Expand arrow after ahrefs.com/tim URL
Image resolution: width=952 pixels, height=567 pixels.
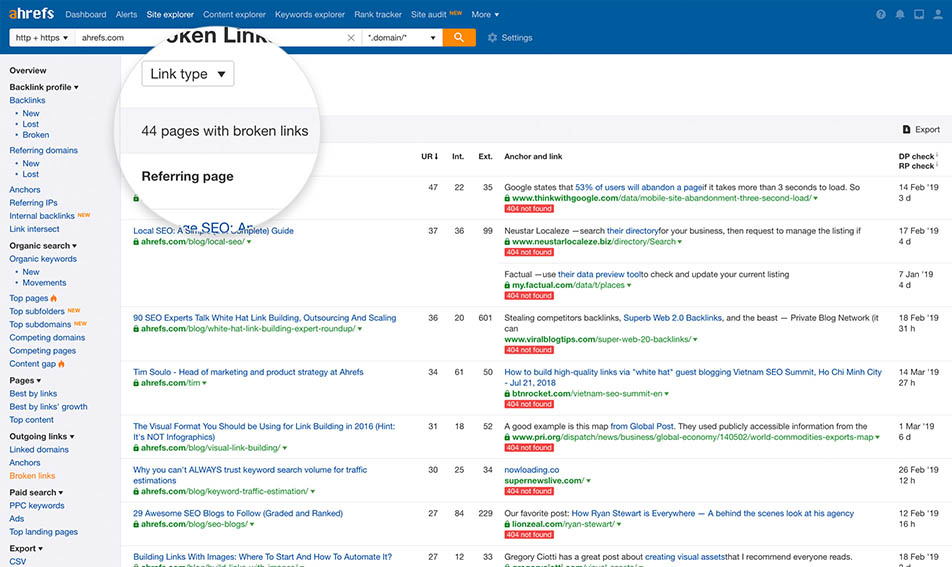[x=205, y=383]
